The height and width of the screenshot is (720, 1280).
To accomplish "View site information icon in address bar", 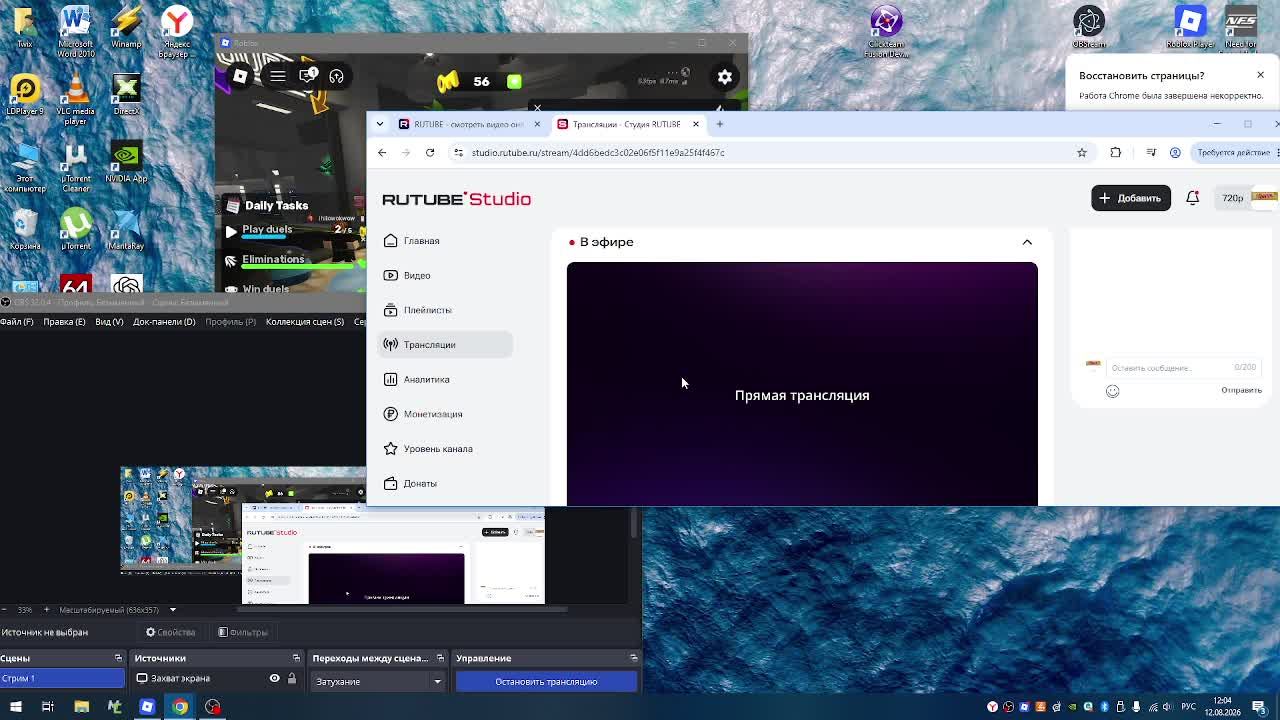I will 458,152.
